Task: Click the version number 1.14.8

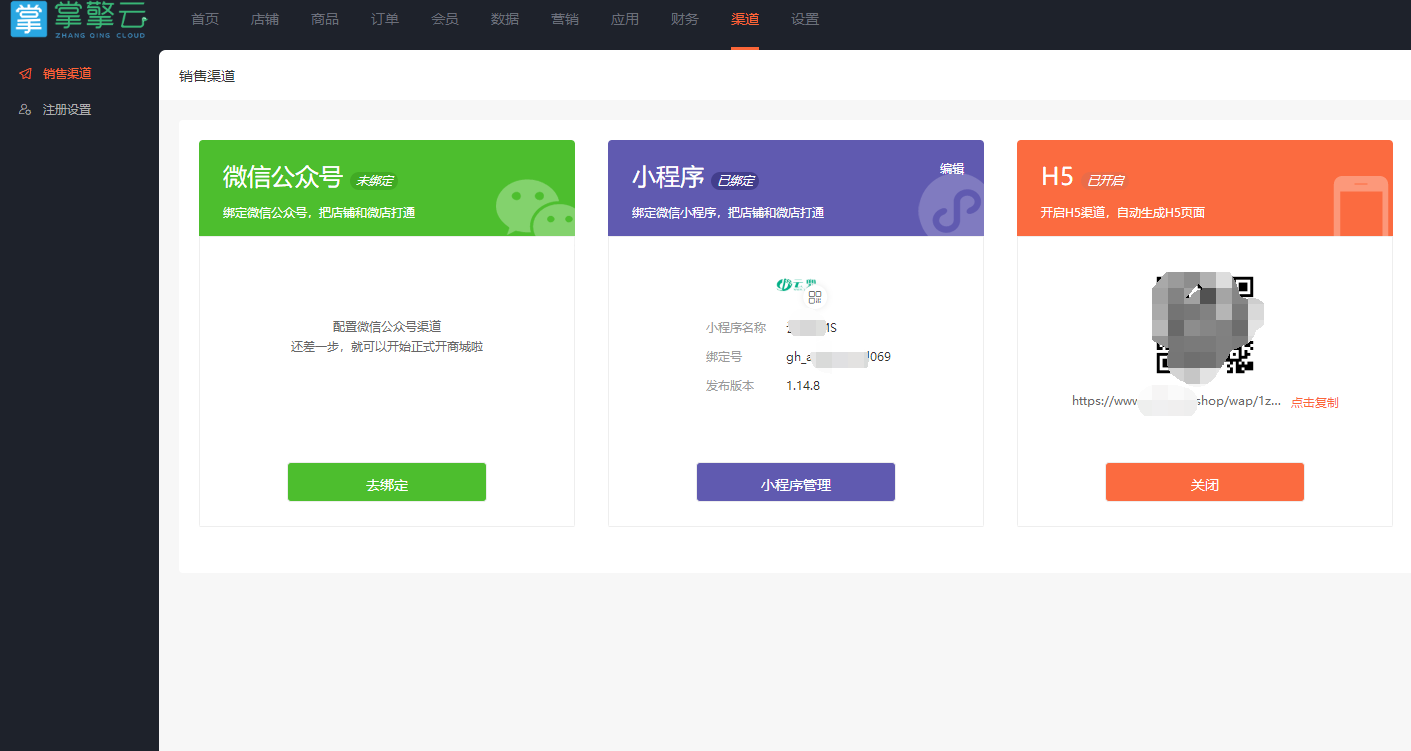Action: coord(803,386)
